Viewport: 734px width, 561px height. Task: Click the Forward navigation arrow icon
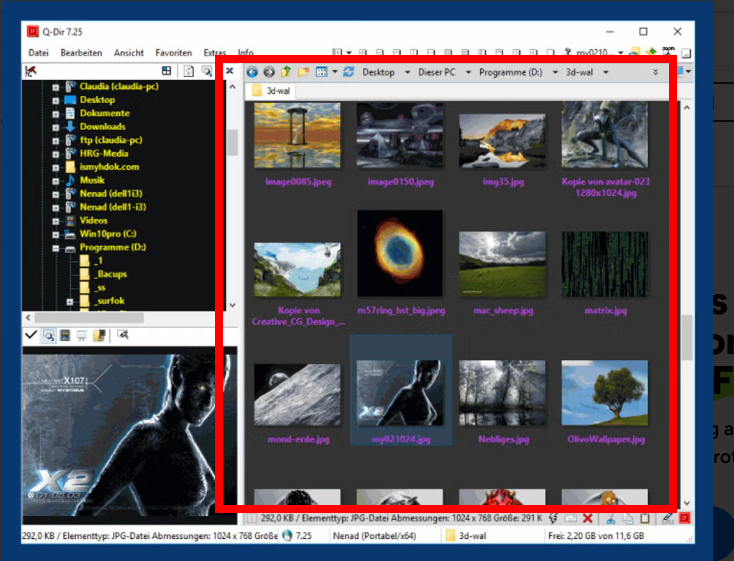[x=269, y=72]
